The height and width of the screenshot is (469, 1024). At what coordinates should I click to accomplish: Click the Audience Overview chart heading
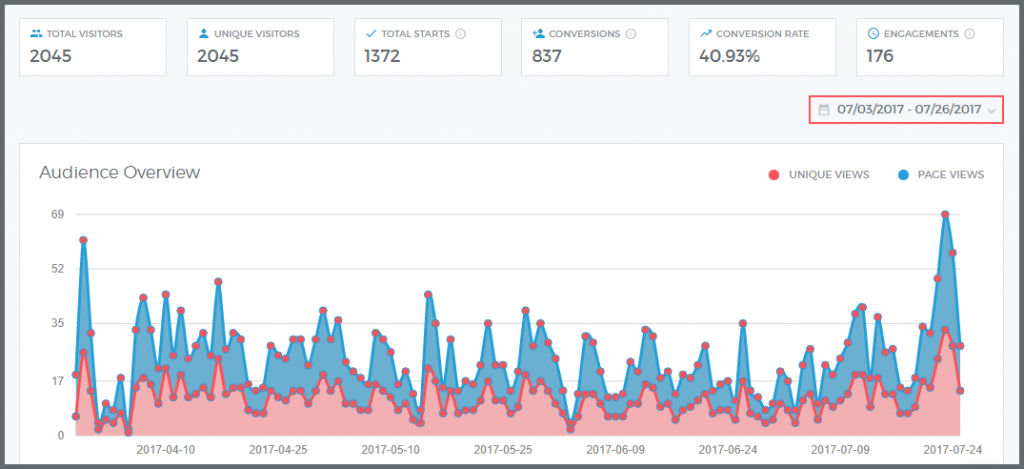click(120, 172)
